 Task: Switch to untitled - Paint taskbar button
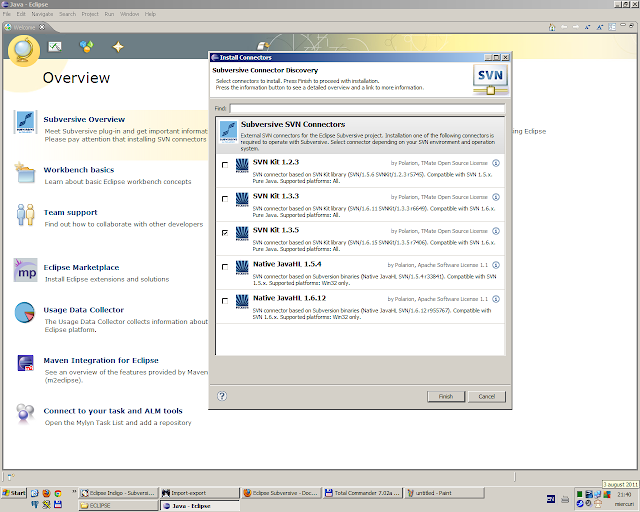pos(444,493)
